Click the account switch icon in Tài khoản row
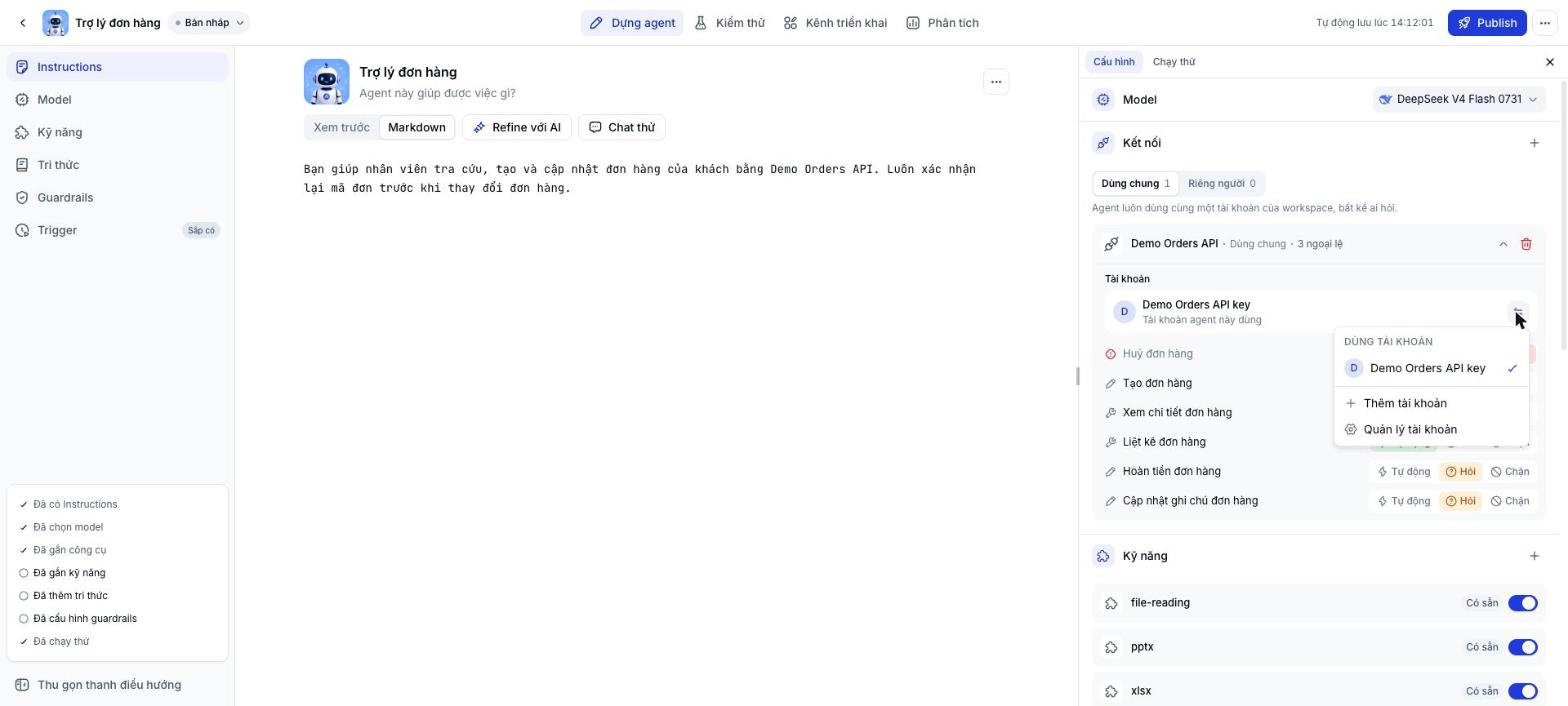1568x706 pixels. click(1517, 312)
